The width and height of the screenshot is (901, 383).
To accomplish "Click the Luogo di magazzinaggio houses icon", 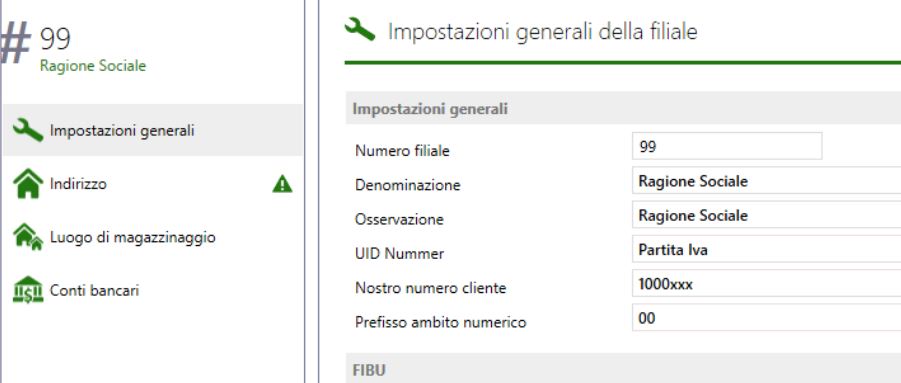I will [28, 237].
